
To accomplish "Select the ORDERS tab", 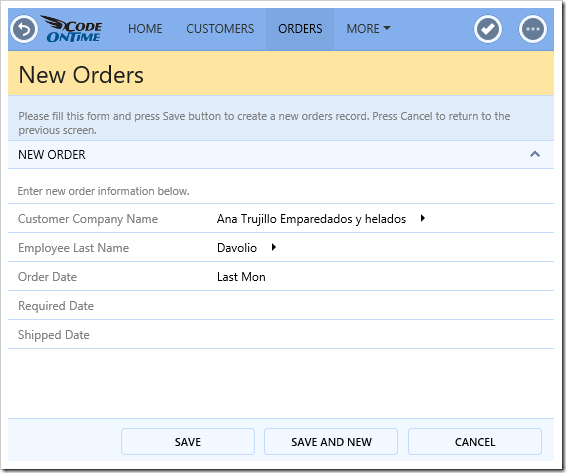I will click(x=300, y=29).
